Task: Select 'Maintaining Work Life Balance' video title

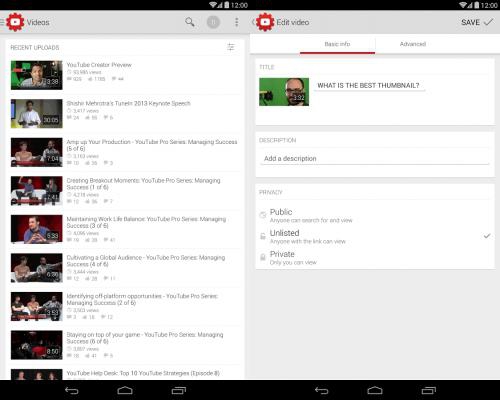Action: (x=146, y=222)
